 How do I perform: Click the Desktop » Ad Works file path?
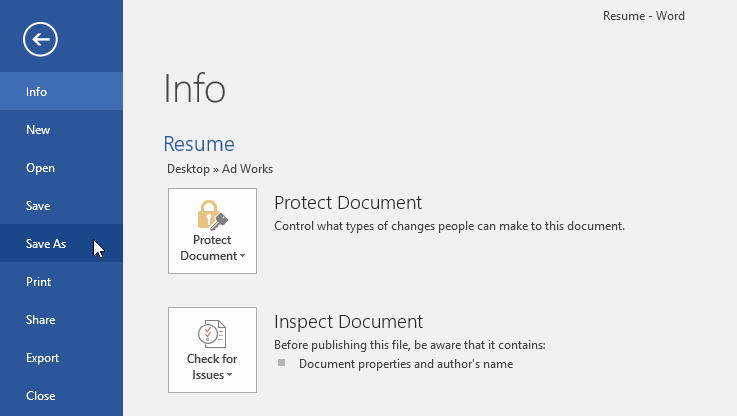pyautogui.click(x=219, y=169)
